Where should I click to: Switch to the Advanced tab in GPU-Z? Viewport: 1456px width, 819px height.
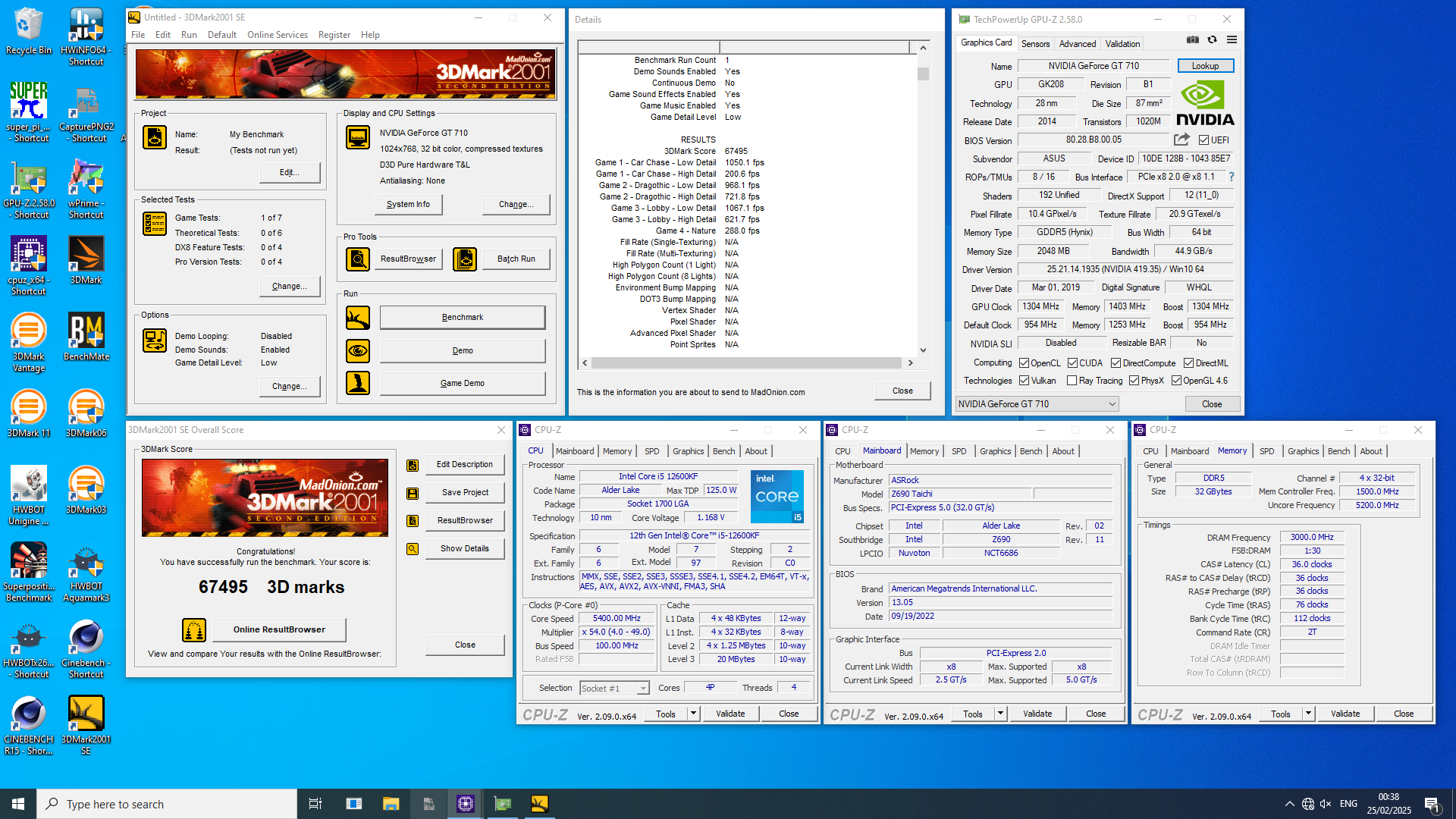click(1078, 44)
